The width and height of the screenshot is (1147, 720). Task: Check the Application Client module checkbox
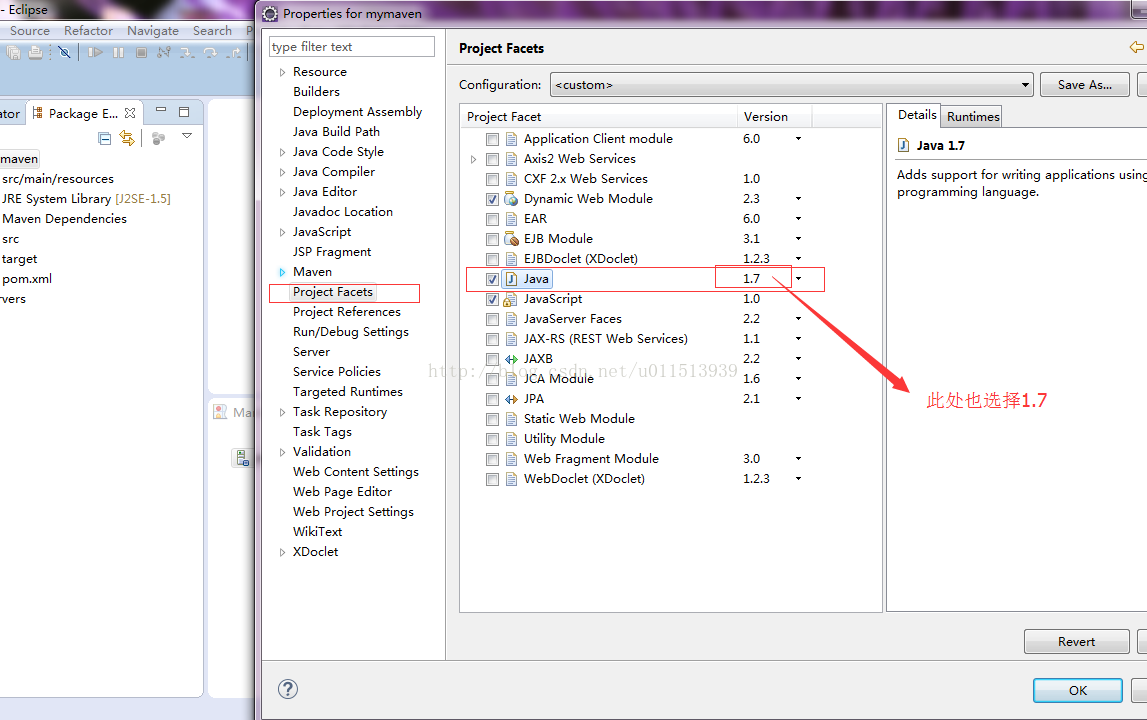click(x=492, y=139)
